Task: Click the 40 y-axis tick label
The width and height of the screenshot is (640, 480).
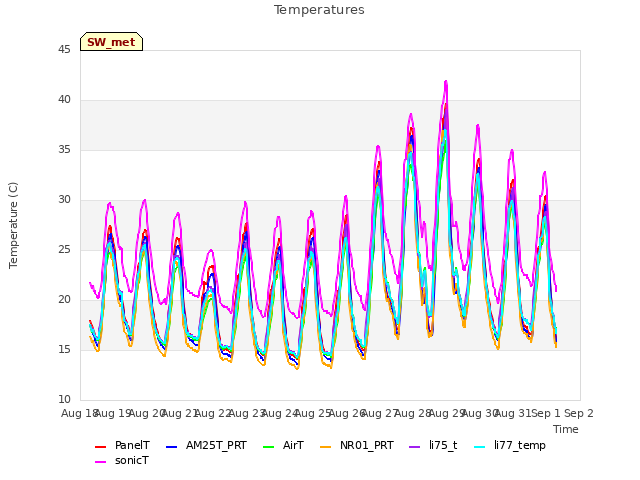Action: [64, 100]
